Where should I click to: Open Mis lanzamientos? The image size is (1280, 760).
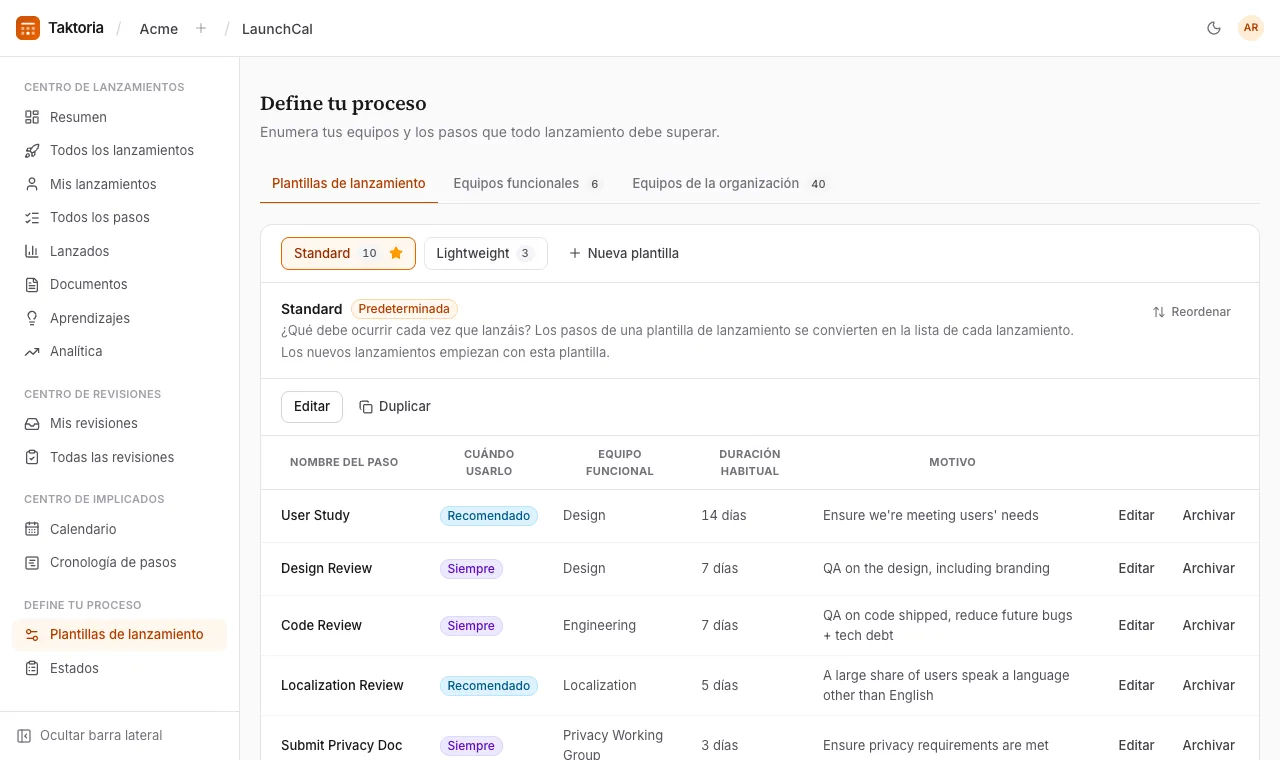click(120, 184)
